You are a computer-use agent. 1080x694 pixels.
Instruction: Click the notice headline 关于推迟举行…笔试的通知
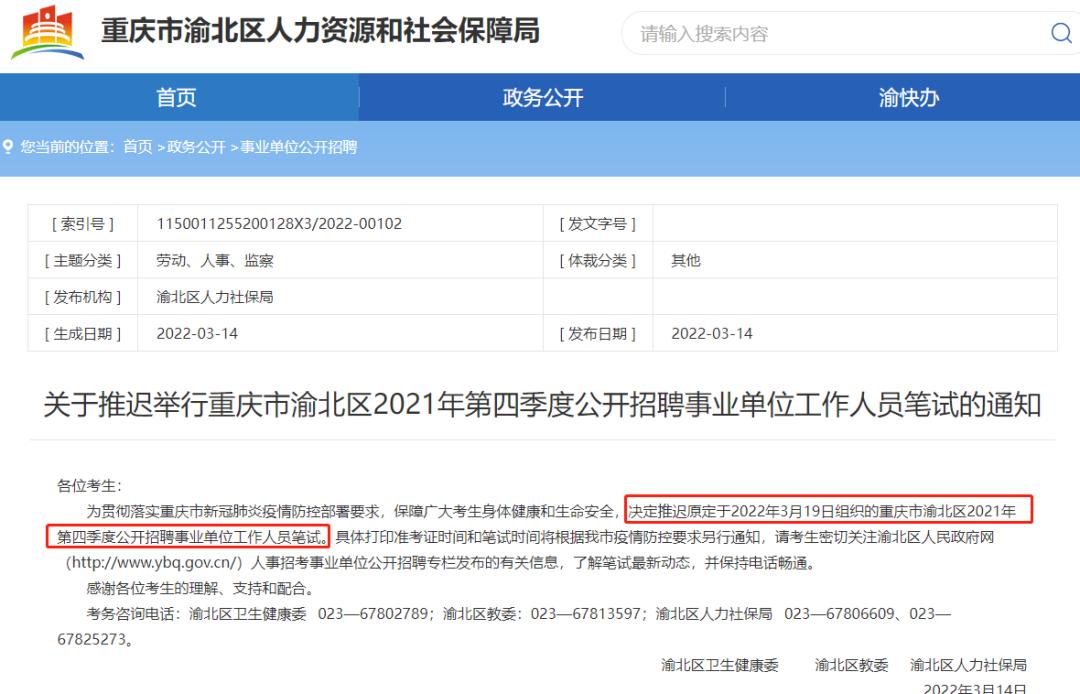coord(542,405)
